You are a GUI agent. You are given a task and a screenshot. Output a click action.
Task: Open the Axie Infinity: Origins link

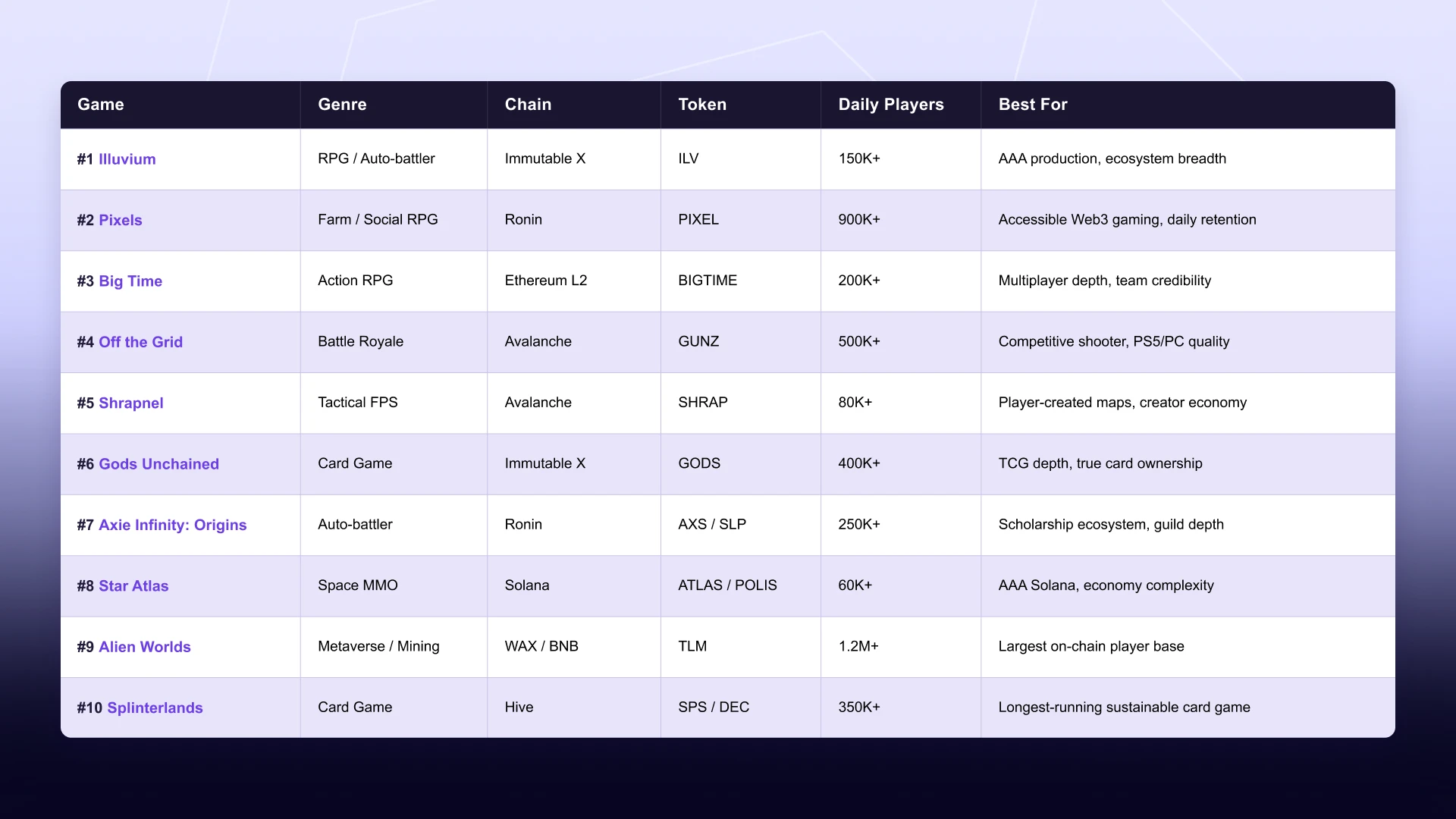tap(172, 525)
